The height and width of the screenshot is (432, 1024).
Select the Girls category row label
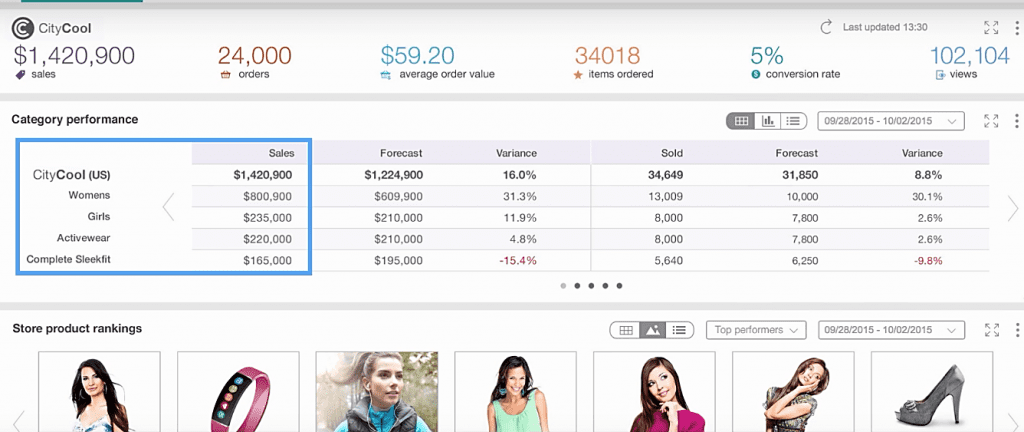99,216
